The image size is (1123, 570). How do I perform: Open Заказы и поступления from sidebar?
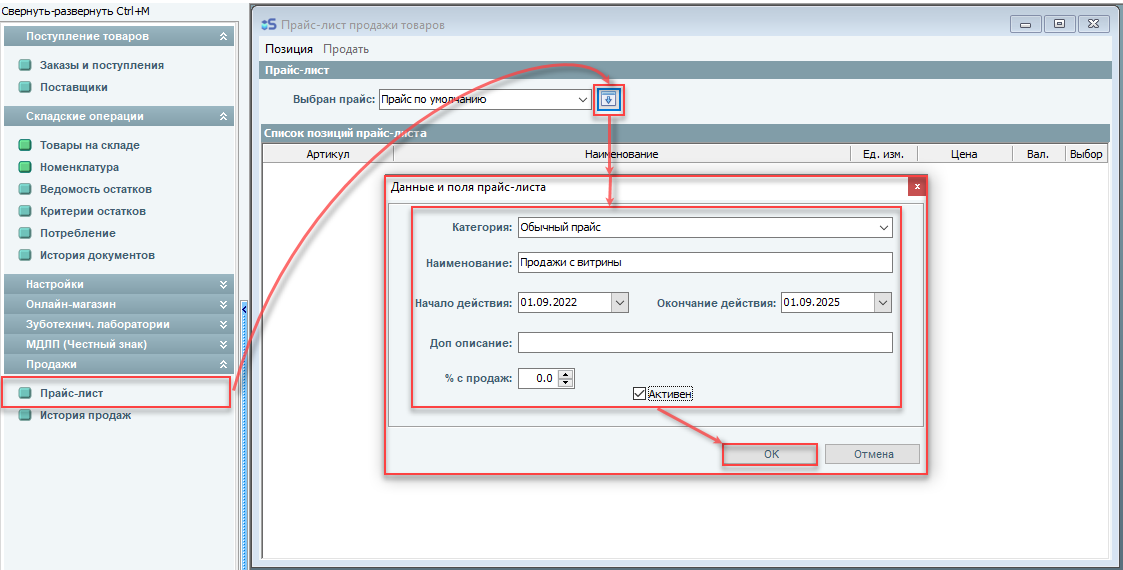[101, 65]
